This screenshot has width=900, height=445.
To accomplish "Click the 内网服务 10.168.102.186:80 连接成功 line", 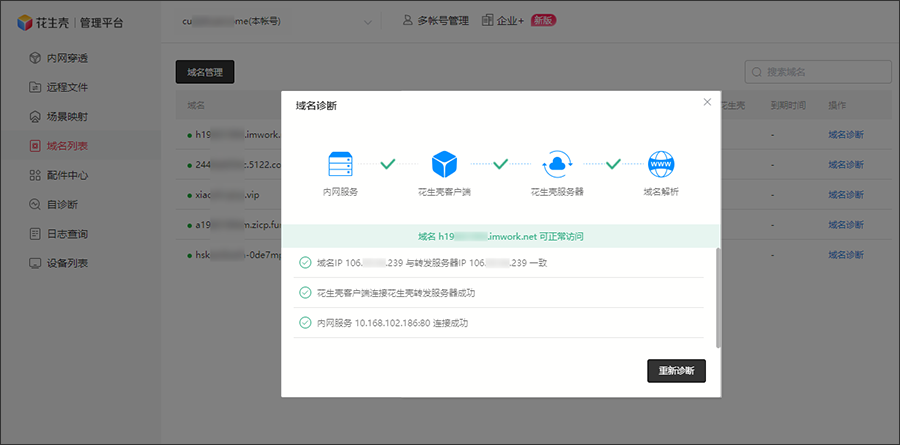I will coord(393,323).
